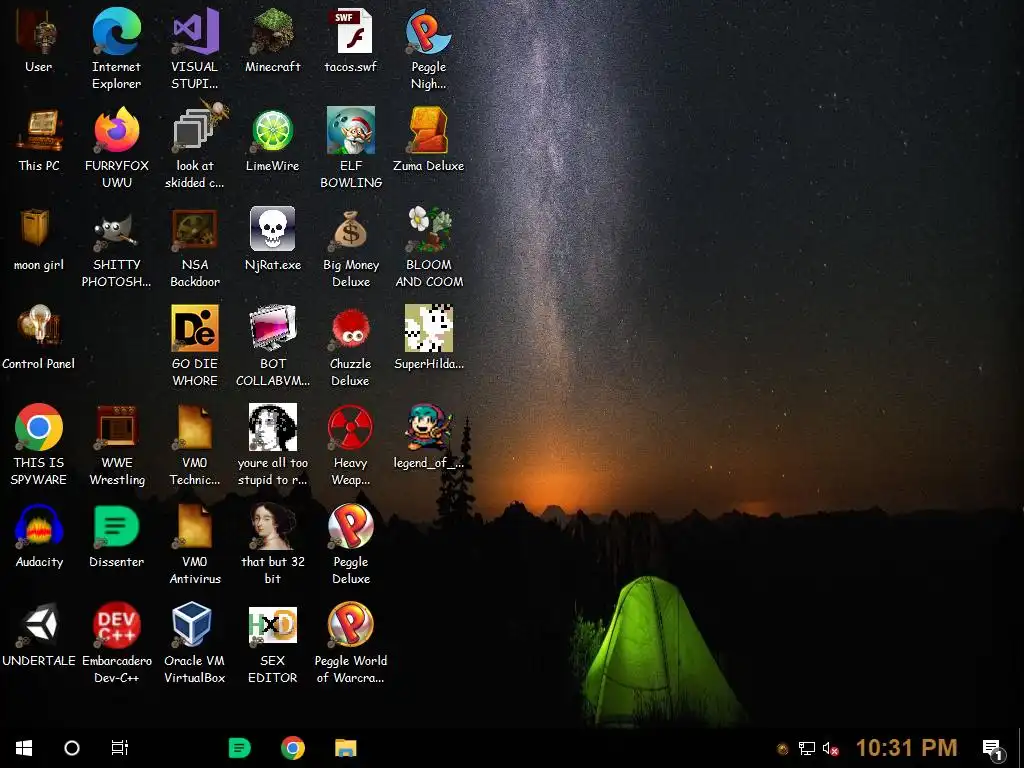The image size is (1024, 768).
Task: Click the BOT COLLABVM... monitor icon
Action: pos(272,328)
